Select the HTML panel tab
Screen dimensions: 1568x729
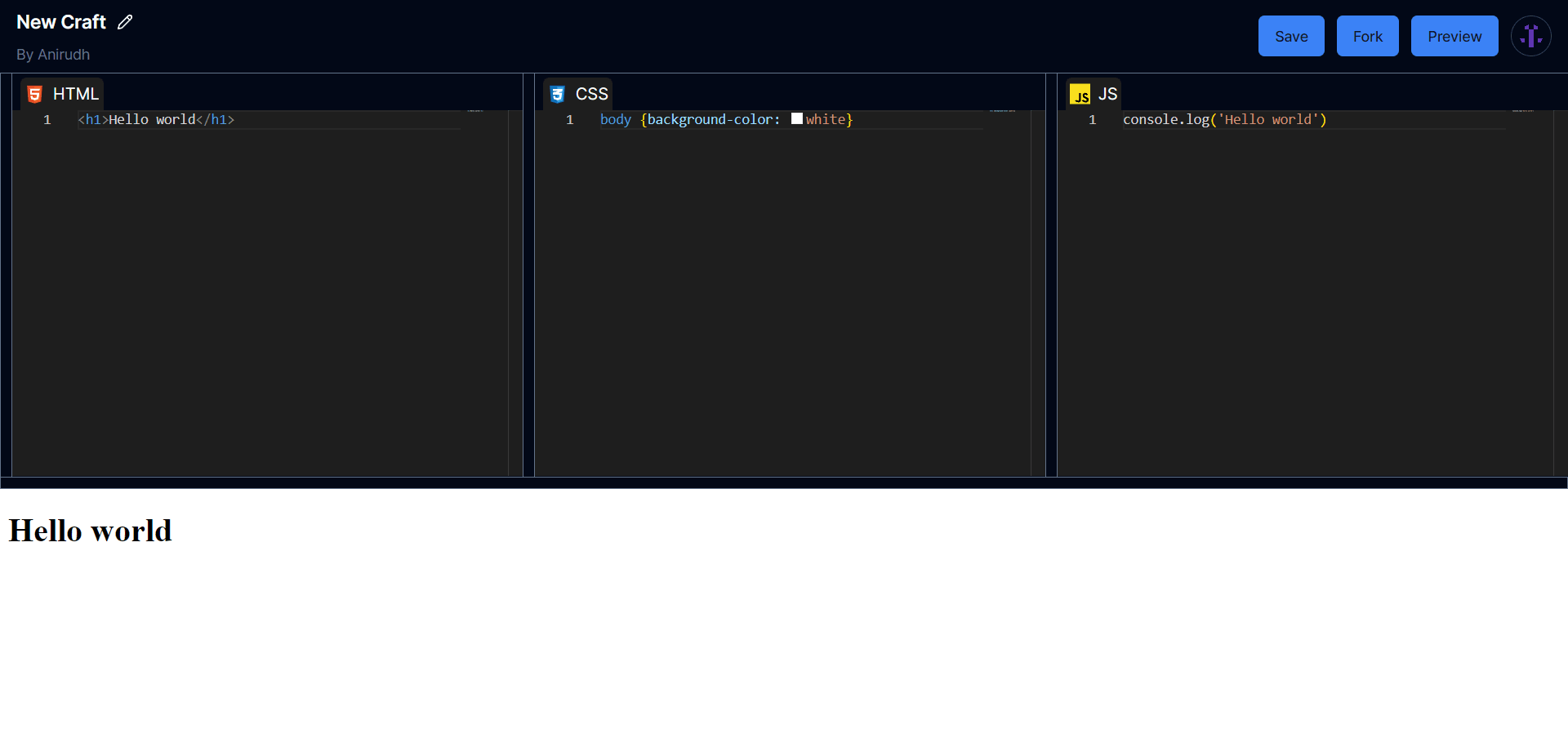(63, 94)
